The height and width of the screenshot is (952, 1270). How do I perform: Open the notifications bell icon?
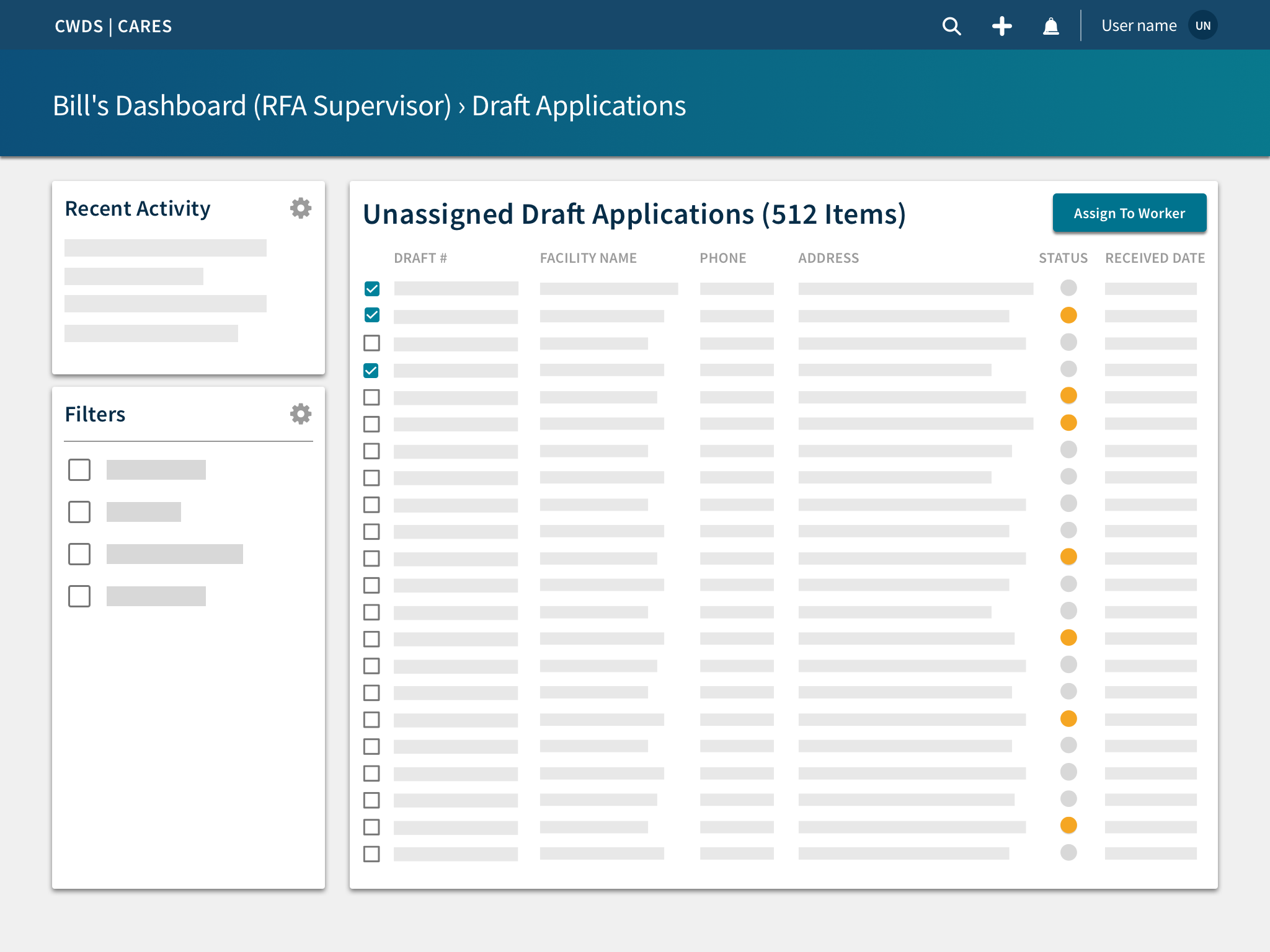[x=1050, y=26]
